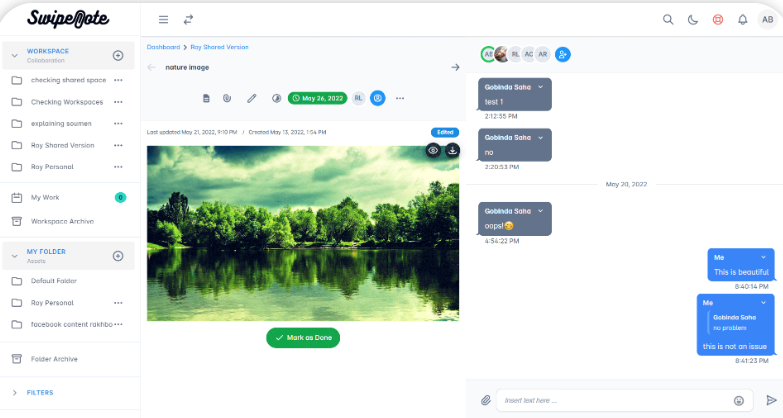
Task: Click the RL assignee avatar in toolbar
Action: pyautogui.click(x=358, y=98)
